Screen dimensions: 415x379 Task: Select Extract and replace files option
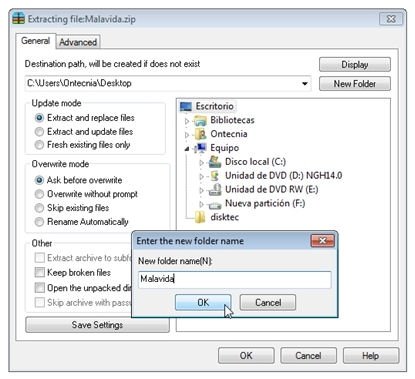point(39,118)
